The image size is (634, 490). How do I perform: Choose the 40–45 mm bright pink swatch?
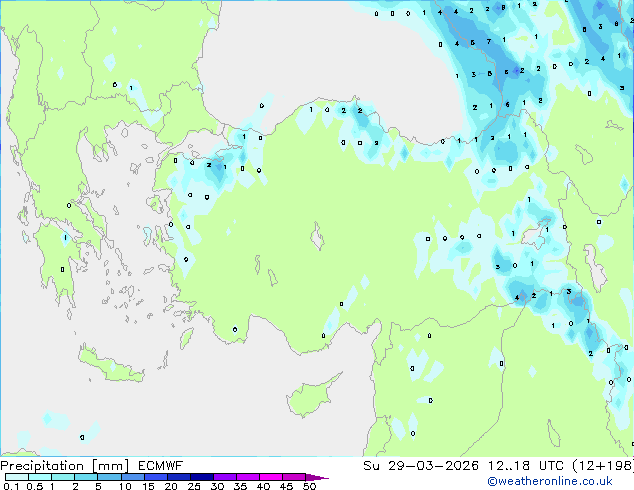pyautogui.click(x=271, y=477)
